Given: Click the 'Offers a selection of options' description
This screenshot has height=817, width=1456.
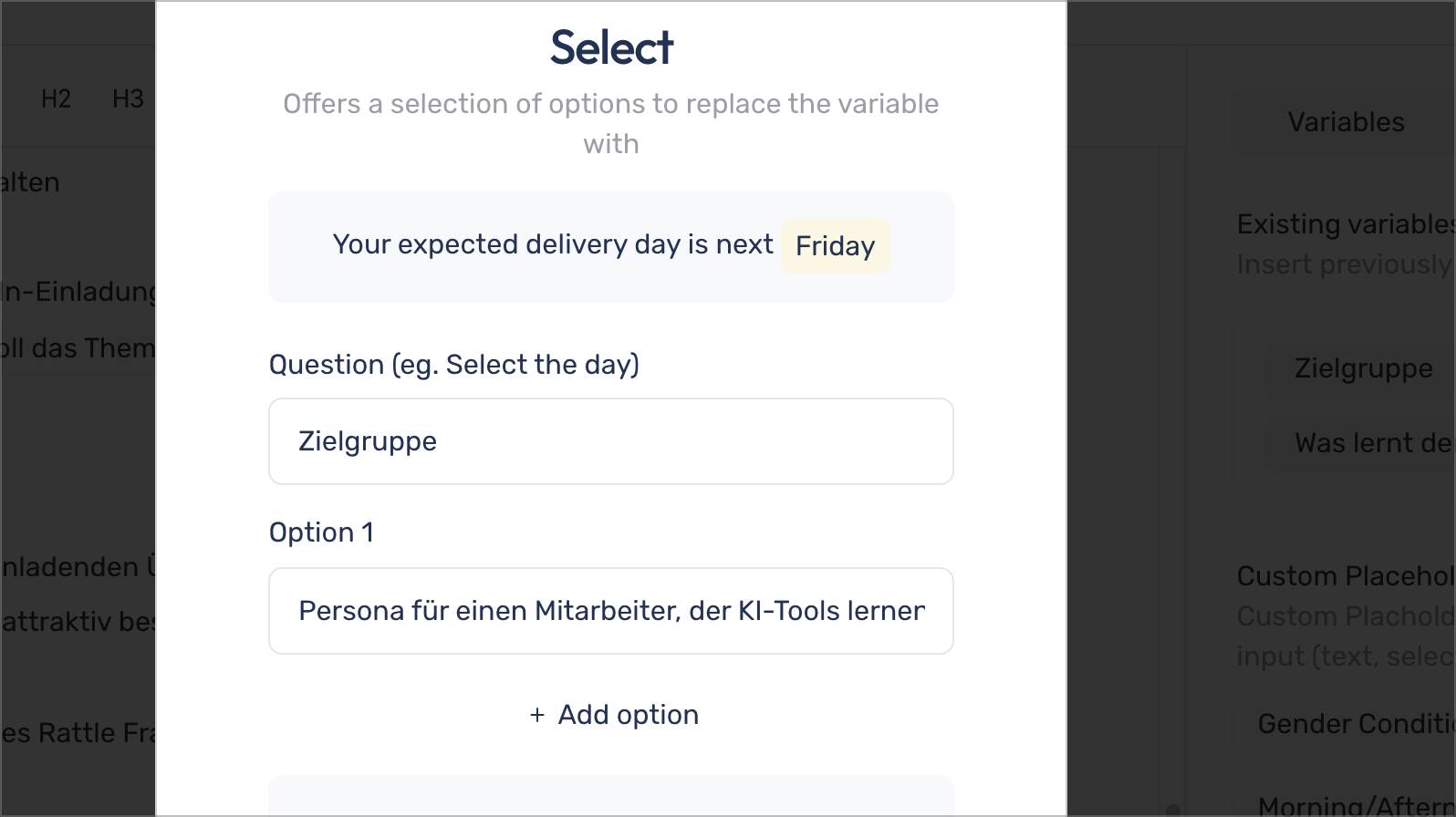Looking at the screenshot, I should [x=611, y=123].
